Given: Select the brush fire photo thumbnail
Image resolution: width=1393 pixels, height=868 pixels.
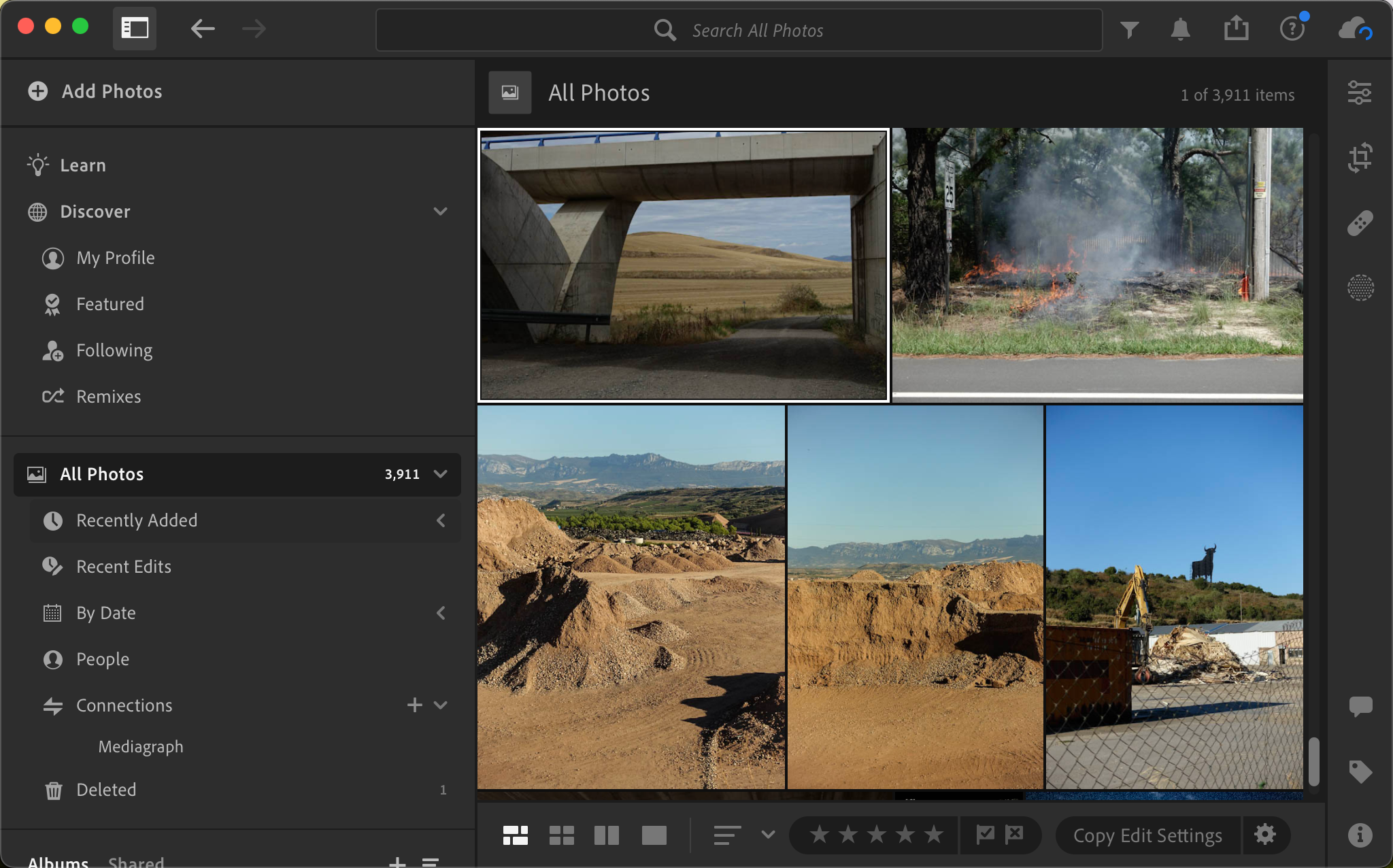Looking at the screenshot, I should coord(1097,264).
